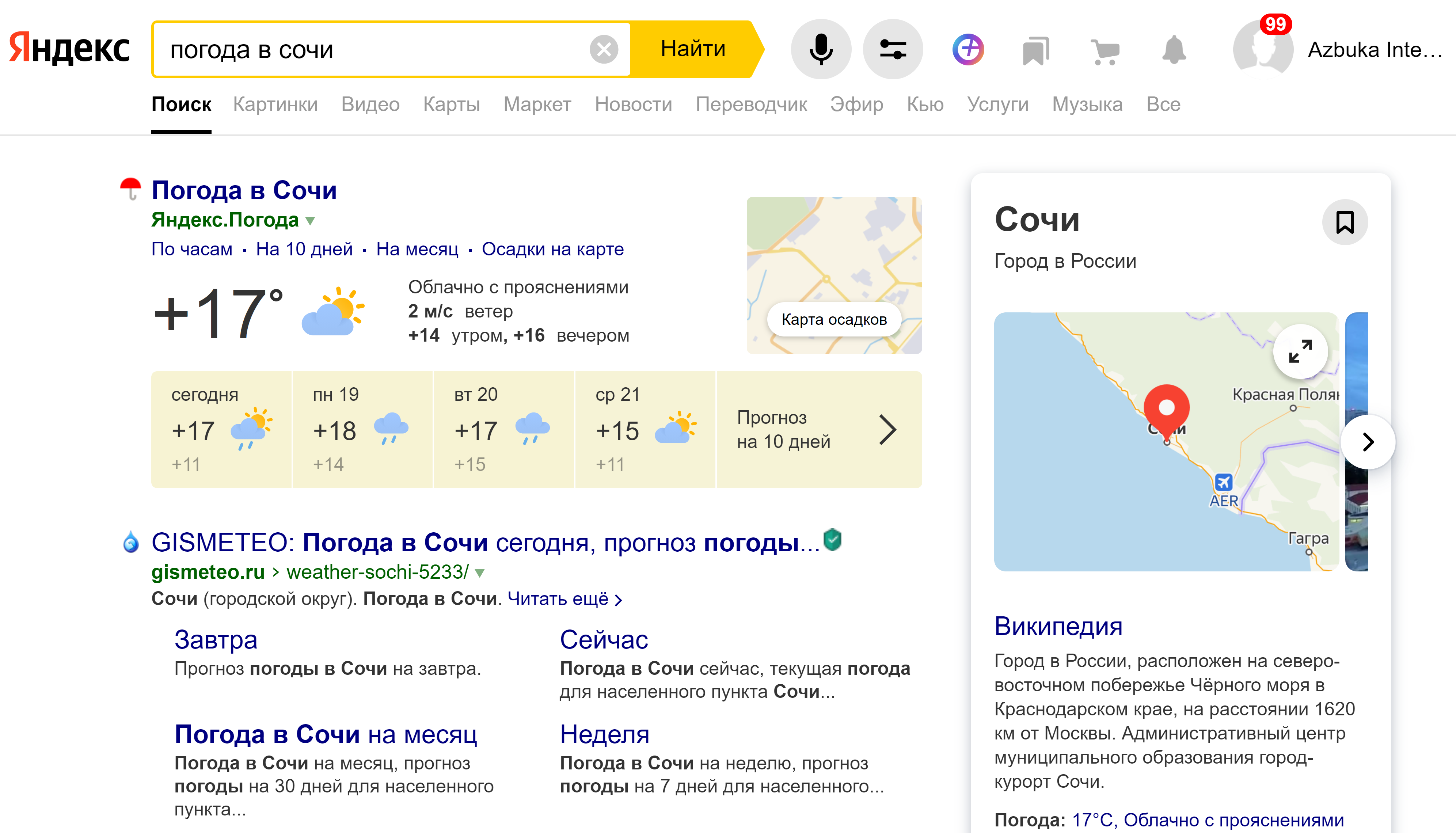This screenshot has height=833, width=1456.
Task: Click Читать ещё link
Action: [564, 599]
